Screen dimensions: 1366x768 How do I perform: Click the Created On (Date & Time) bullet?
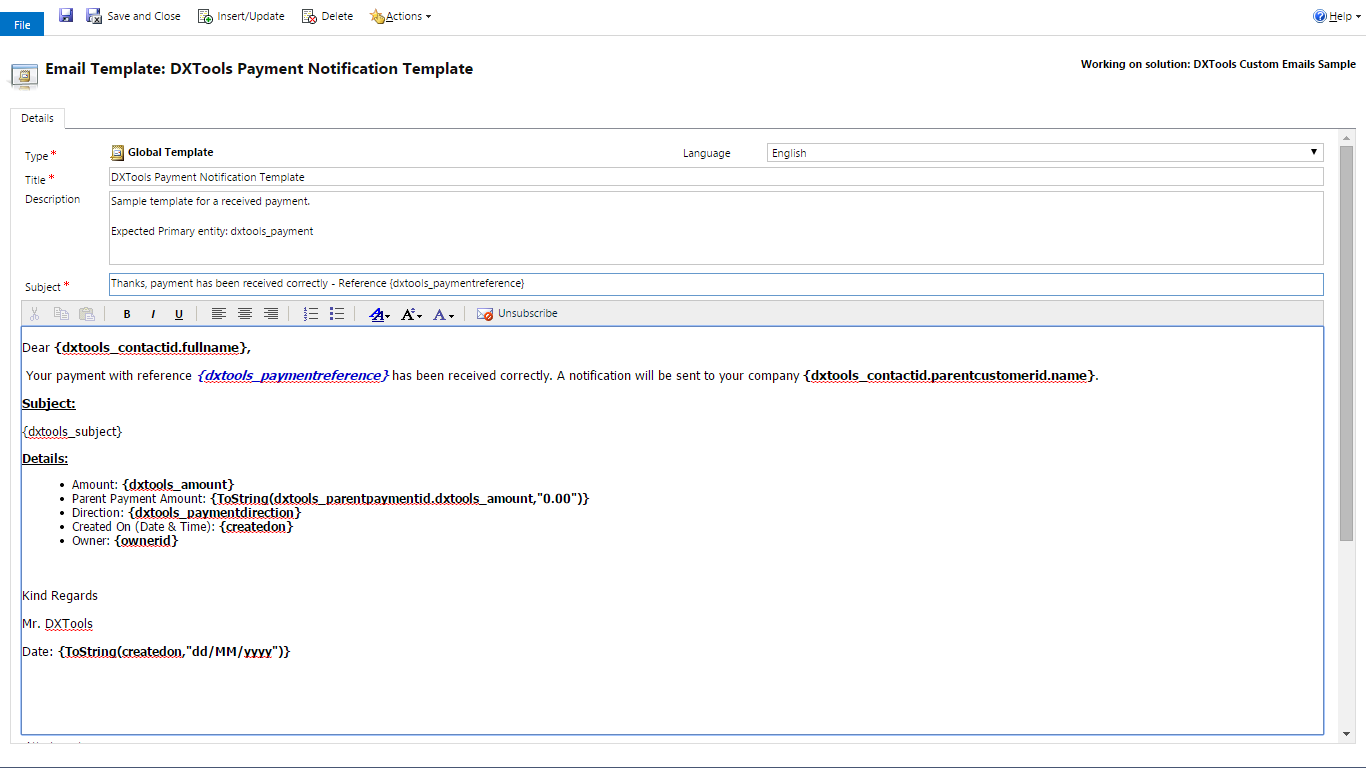click(183, 526)
